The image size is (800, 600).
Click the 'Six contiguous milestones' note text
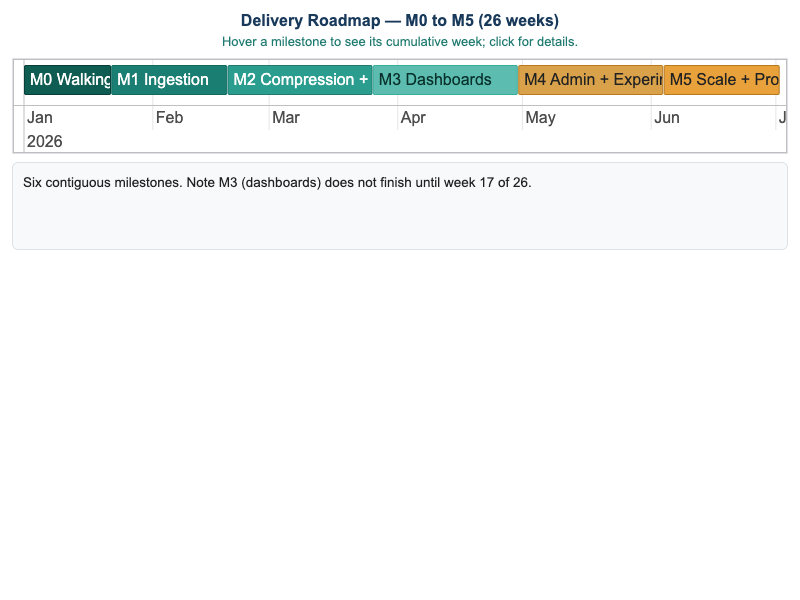(x=277, y=183)
